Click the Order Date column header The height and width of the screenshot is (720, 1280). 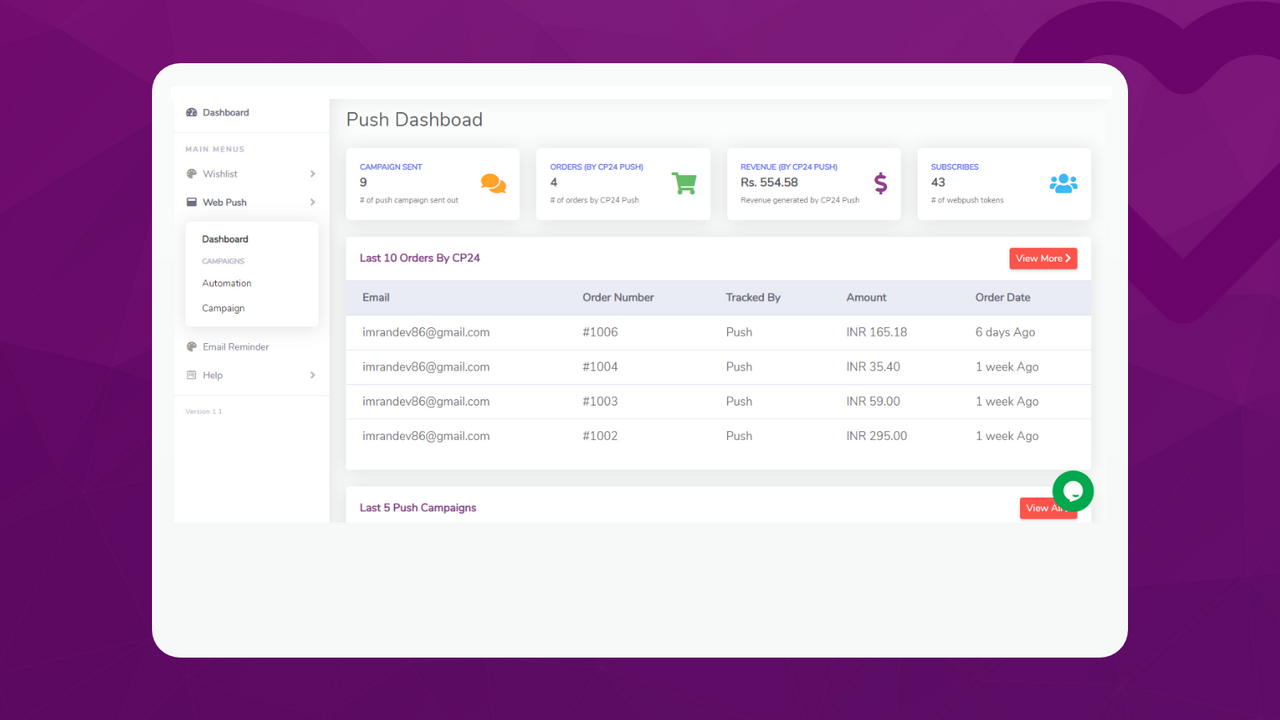coord(1002,297)
